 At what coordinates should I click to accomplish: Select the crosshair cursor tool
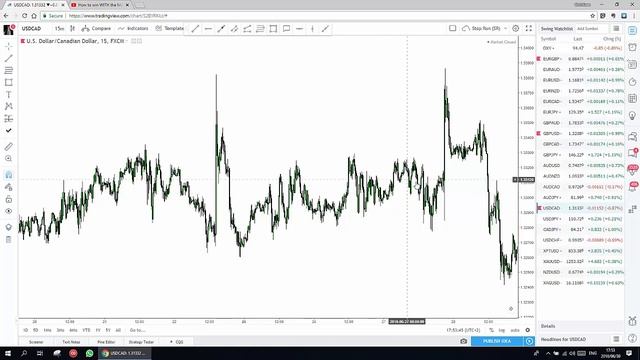click(x=9, y=46)
